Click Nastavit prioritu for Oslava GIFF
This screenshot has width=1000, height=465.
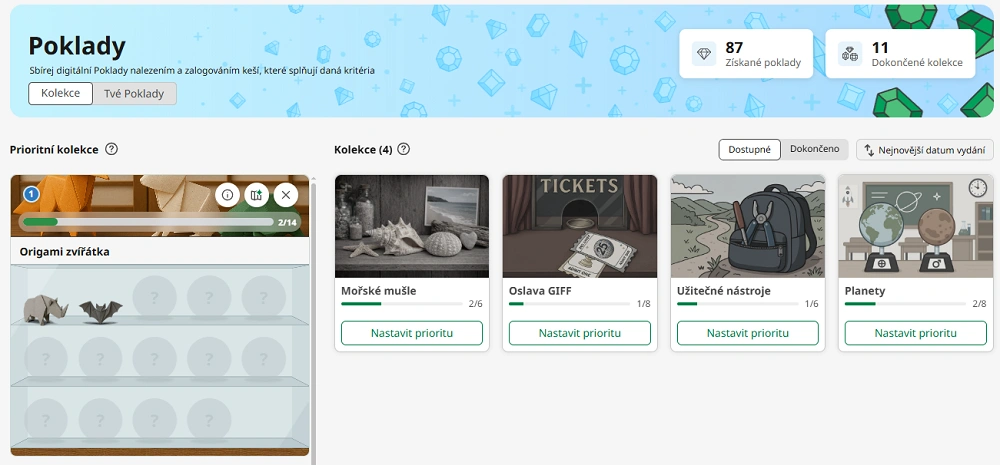(580, 333)
